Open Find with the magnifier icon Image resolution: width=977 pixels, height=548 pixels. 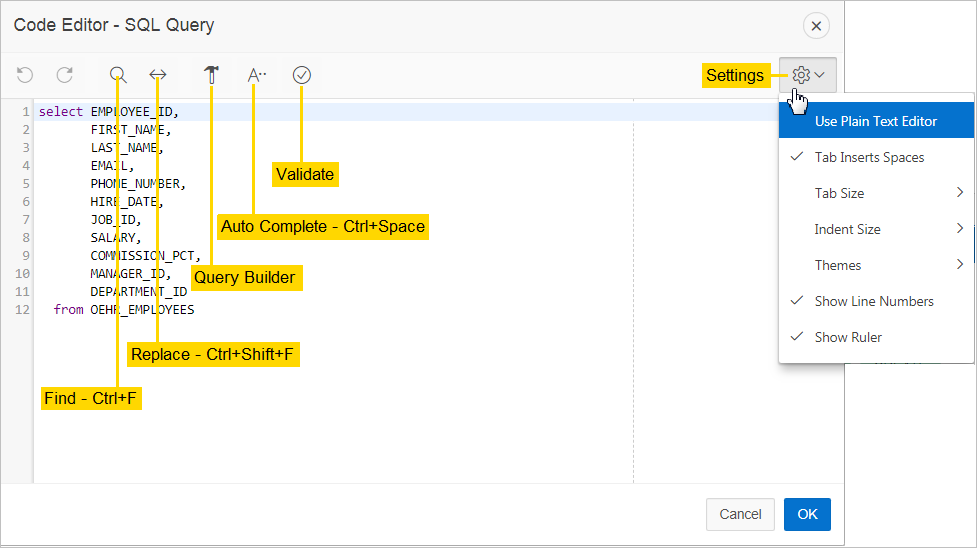(118, 75)
